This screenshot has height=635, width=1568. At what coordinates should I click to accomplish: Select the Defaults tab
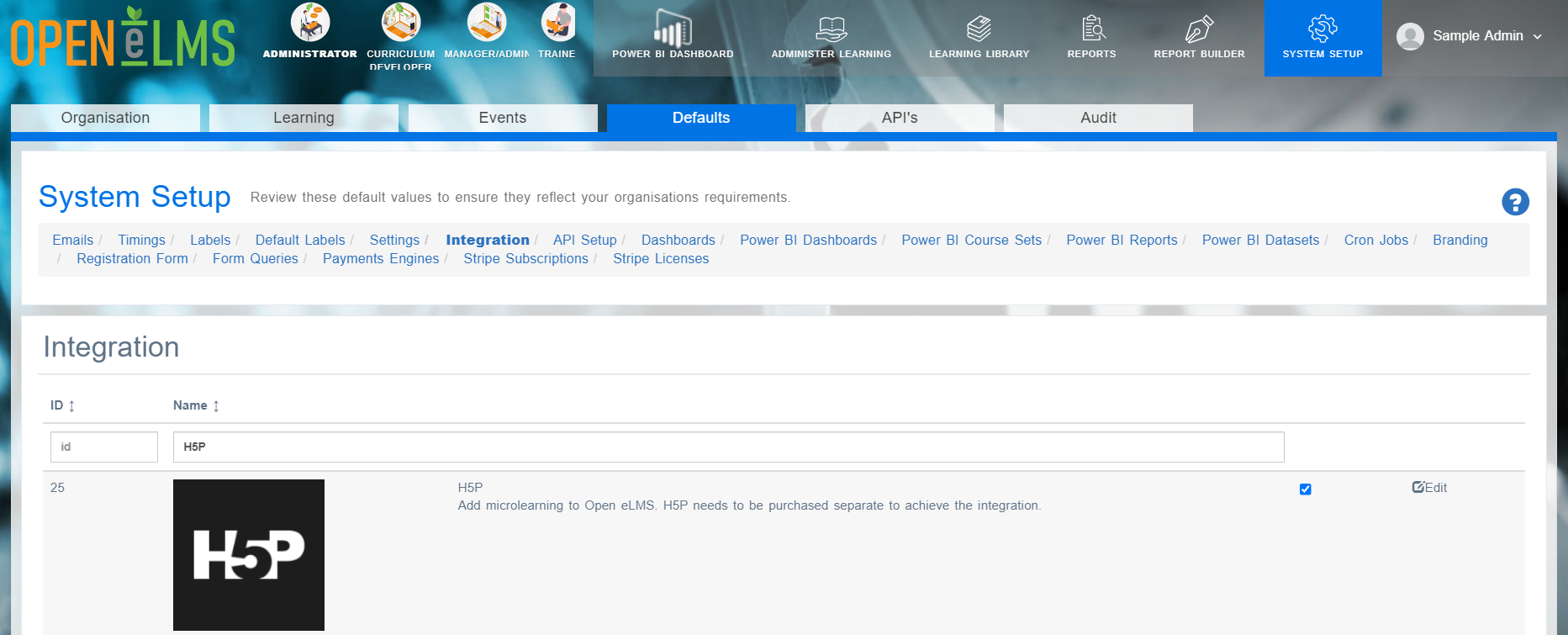tap(701, 118)
